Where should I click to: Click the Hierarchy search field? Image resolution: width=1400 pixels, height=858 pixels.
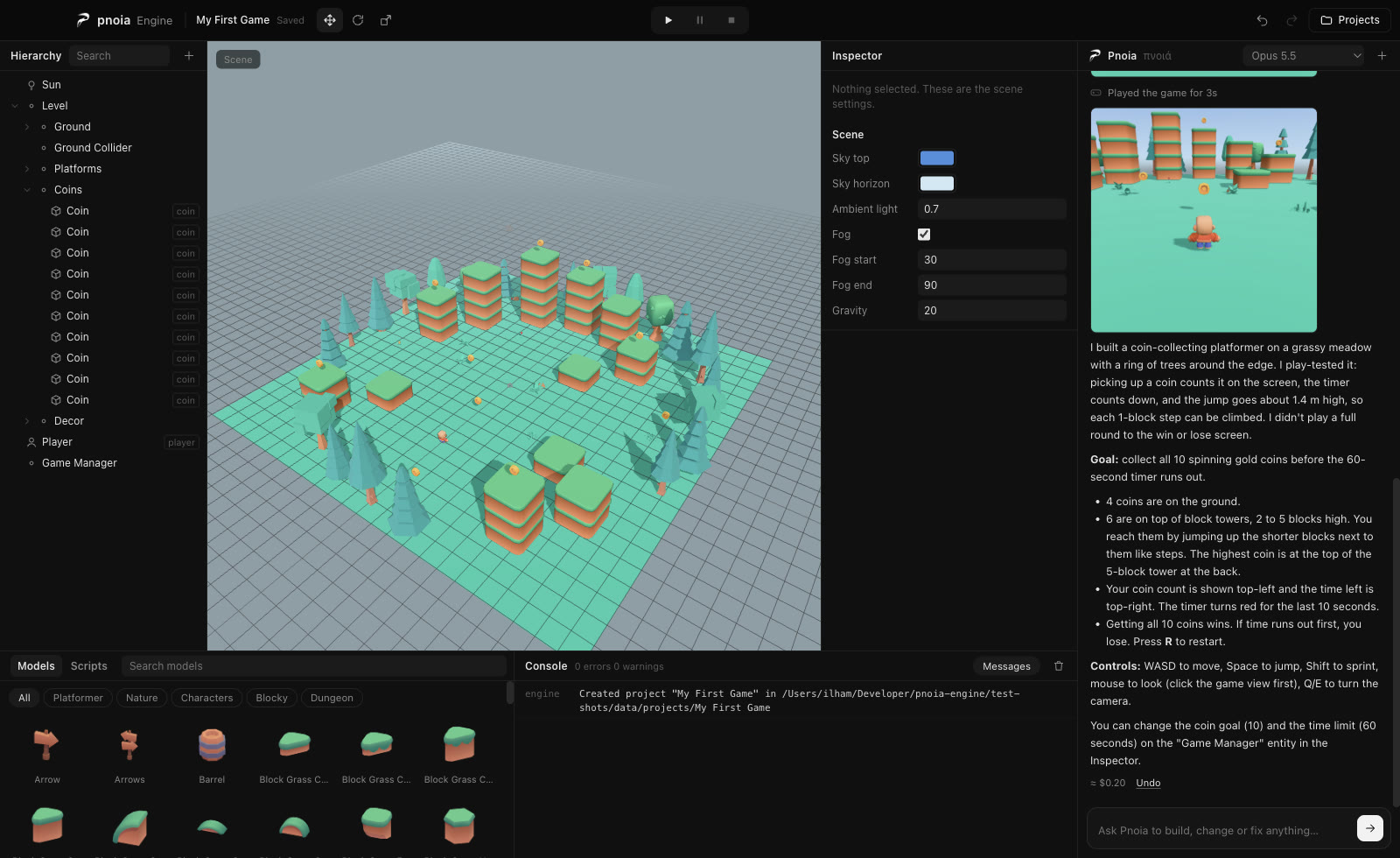(119, 56)
